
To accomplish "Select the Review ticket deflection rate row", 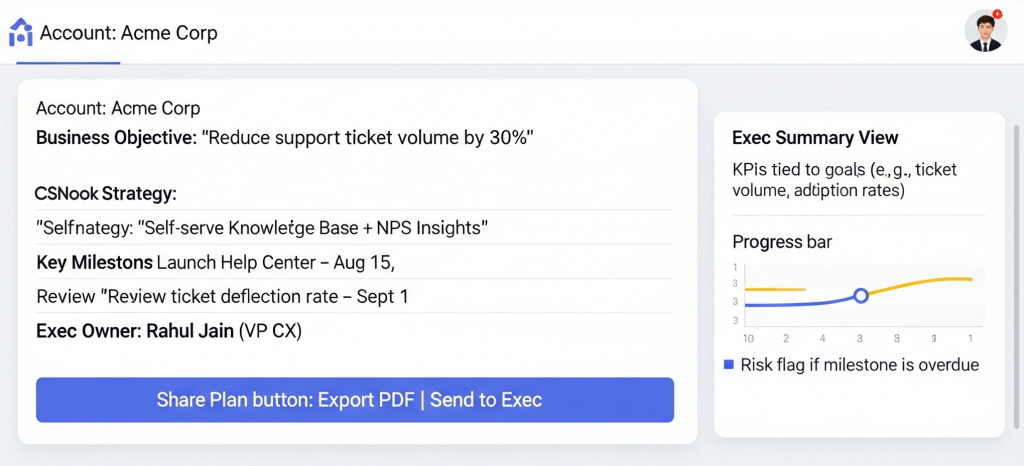I will (x=222, y=297).
